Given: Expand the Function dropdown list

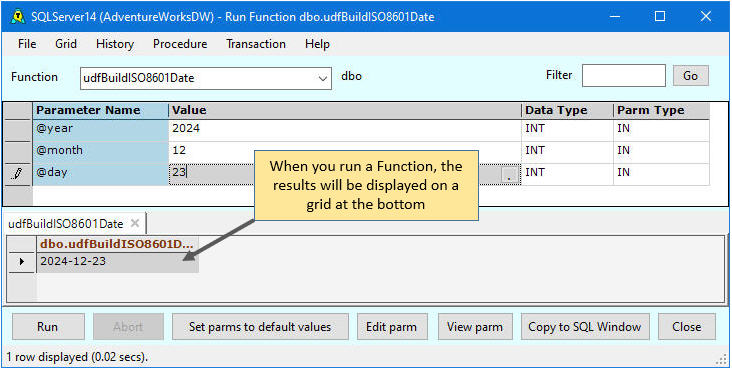Looking at the screenshot, I should click(x=322, y=78).
